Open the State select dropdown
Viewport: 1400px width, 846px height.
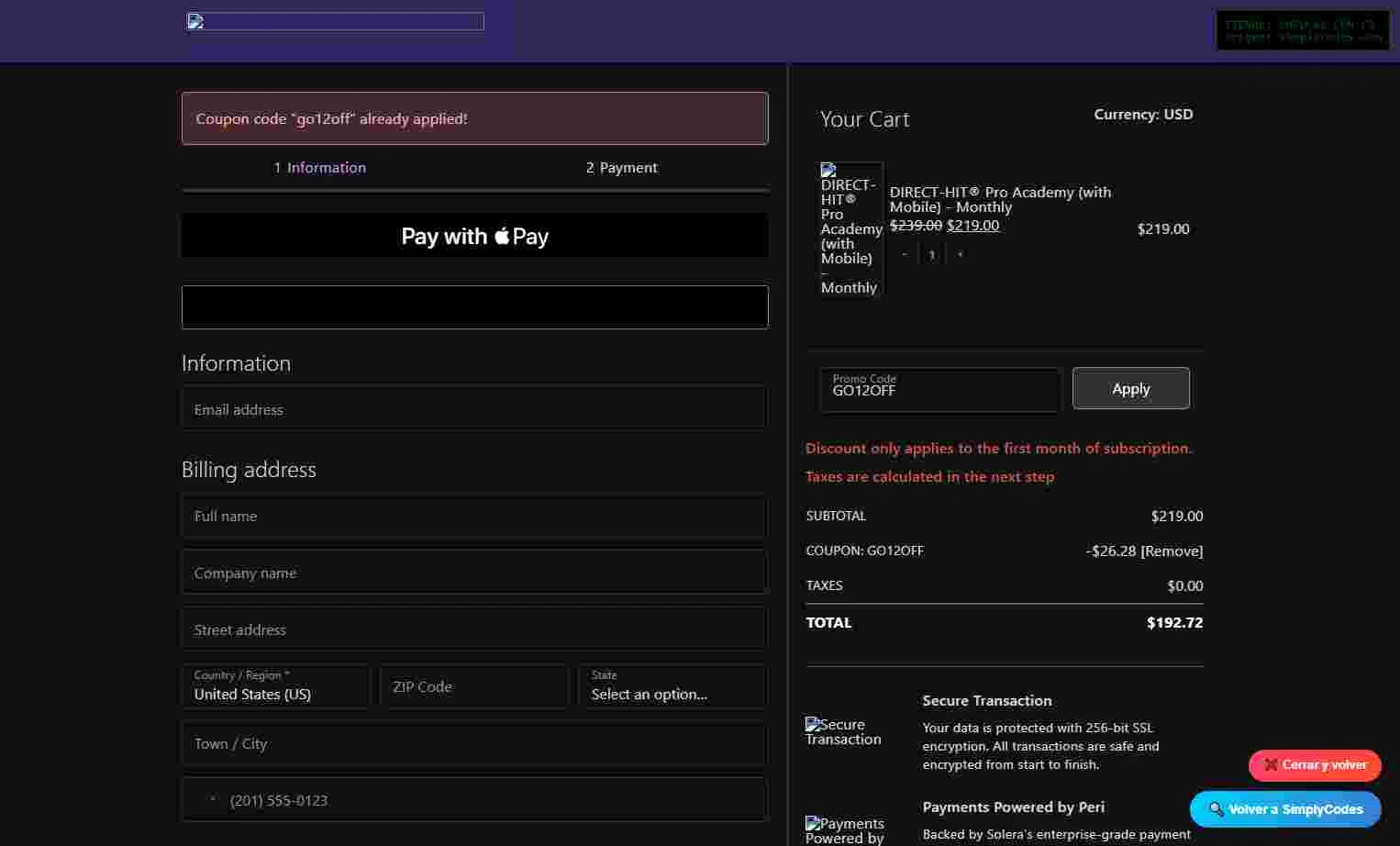click(x=672, y=686)
